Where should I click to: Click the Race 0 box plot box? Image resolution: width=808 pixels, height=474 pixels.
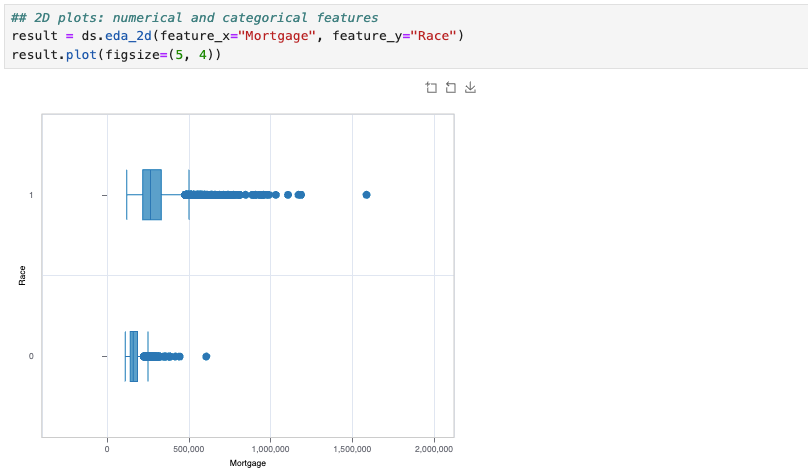pos(133,357)
